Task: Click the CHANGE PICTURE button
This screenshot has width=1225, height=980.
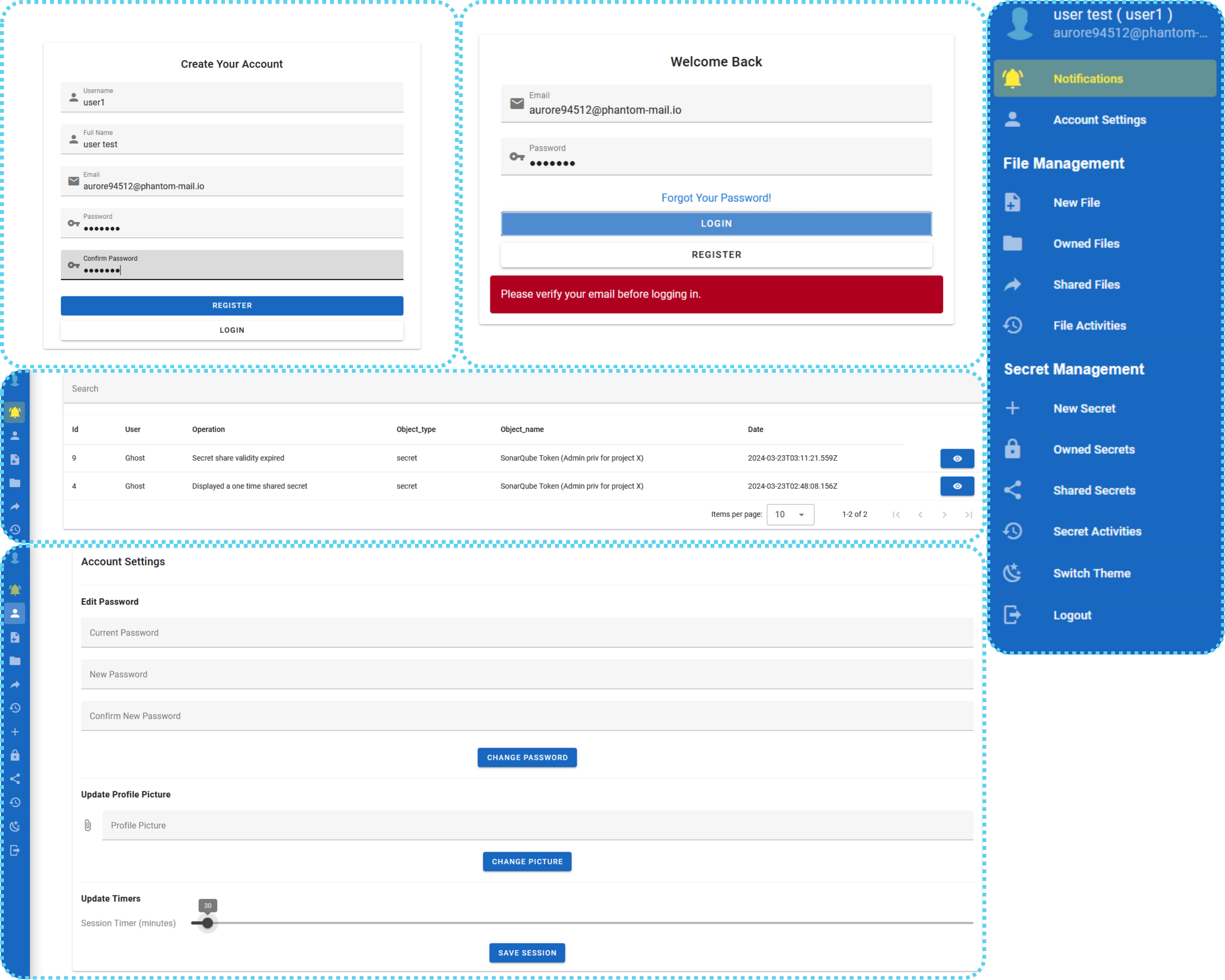Action: (x=527, y=862)
